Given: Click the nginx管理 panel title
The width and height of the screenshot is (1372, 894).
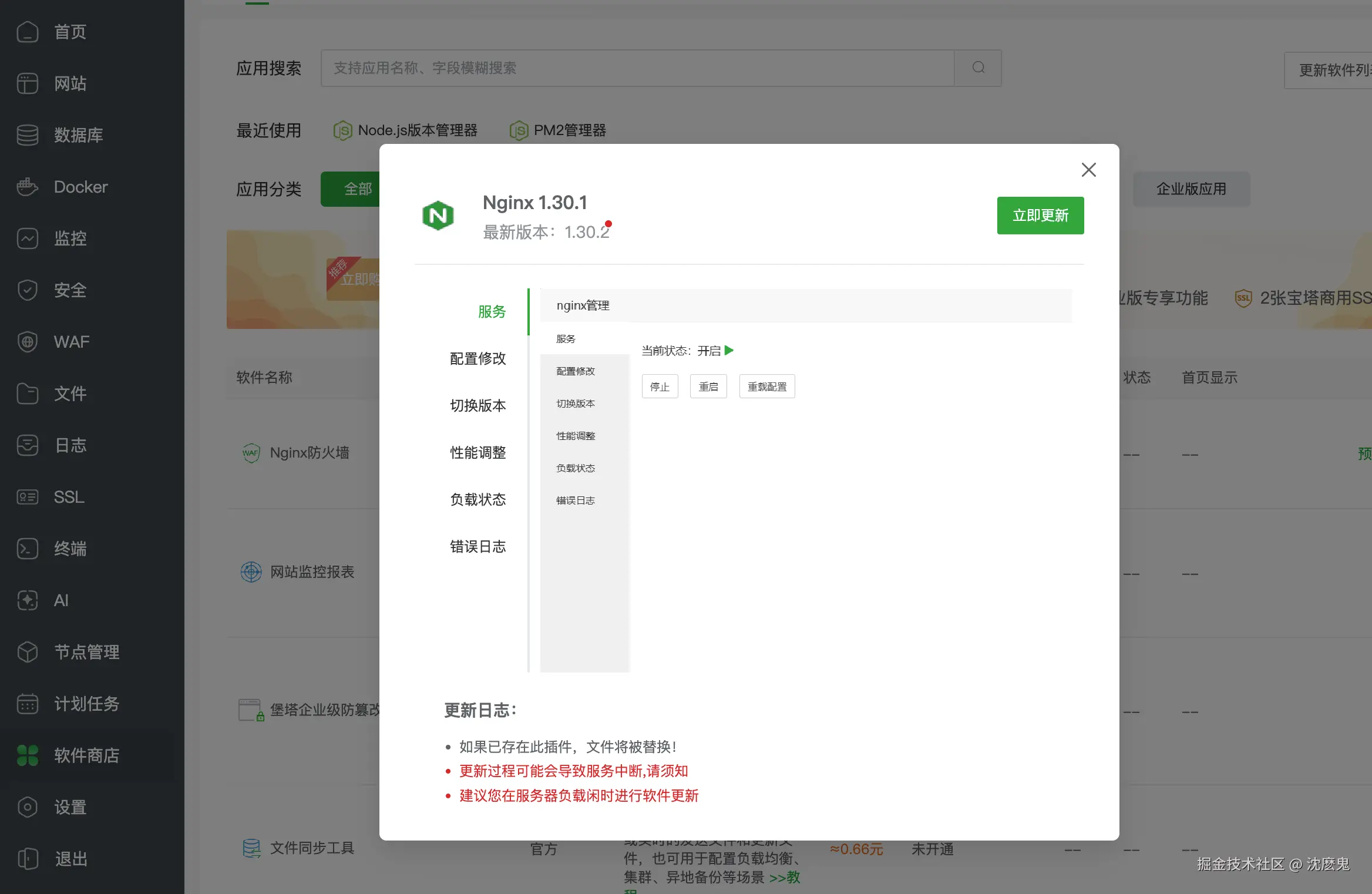Looking at the screenshot, I should point(583,305).
